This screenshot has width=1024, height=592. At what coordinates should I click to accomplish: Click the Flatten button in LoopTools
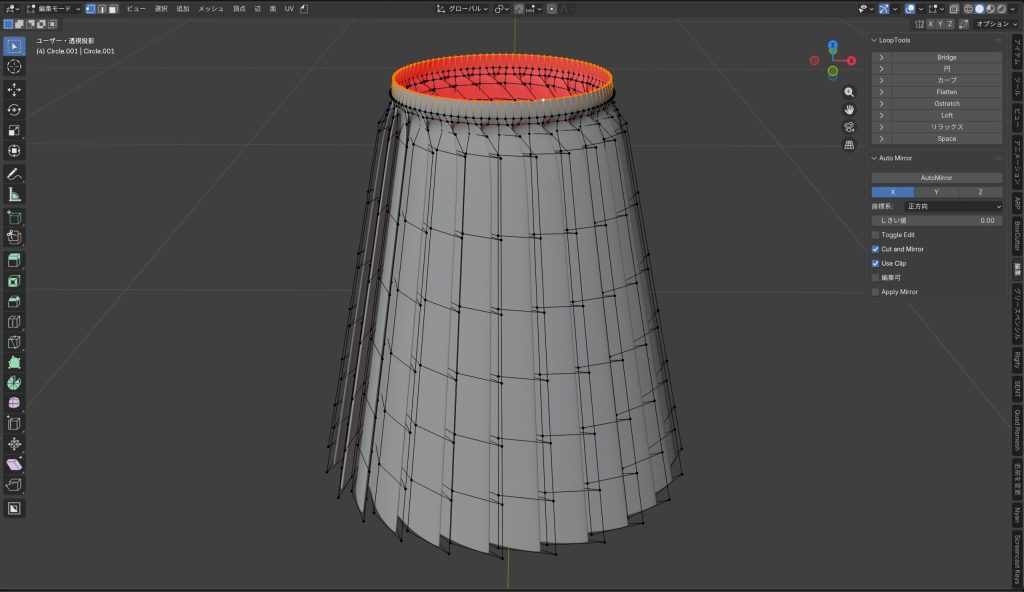946,92
